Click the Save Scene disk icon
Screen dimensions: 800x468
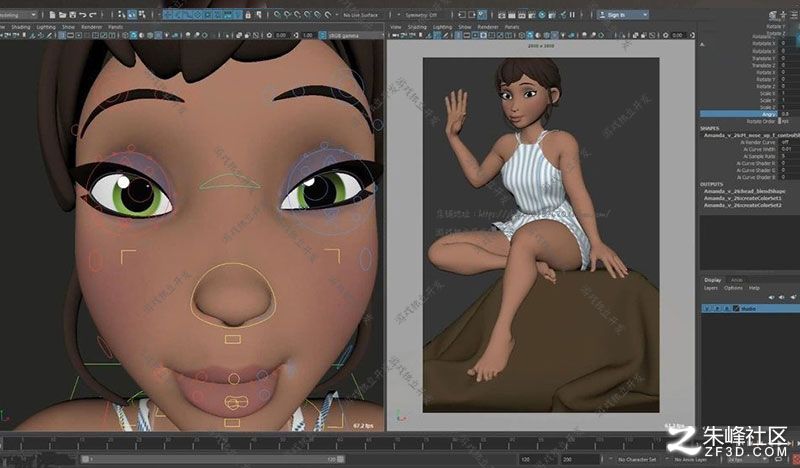click(x=72, y=15)
